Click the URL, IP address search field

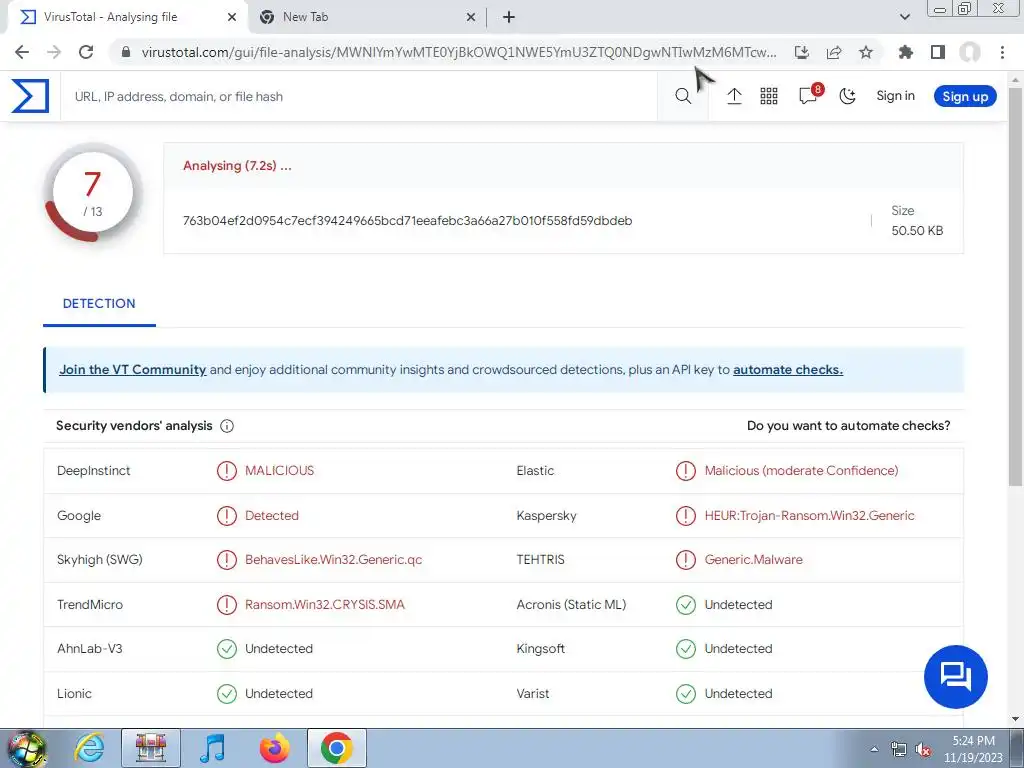click(359, 96)
